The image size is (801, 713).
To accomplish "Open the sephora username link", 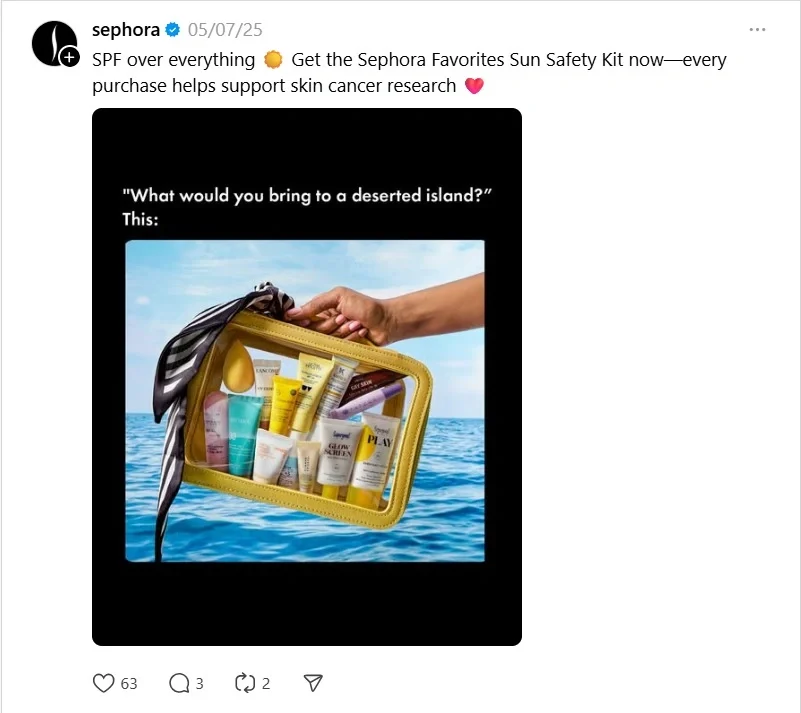I will 126,30.
